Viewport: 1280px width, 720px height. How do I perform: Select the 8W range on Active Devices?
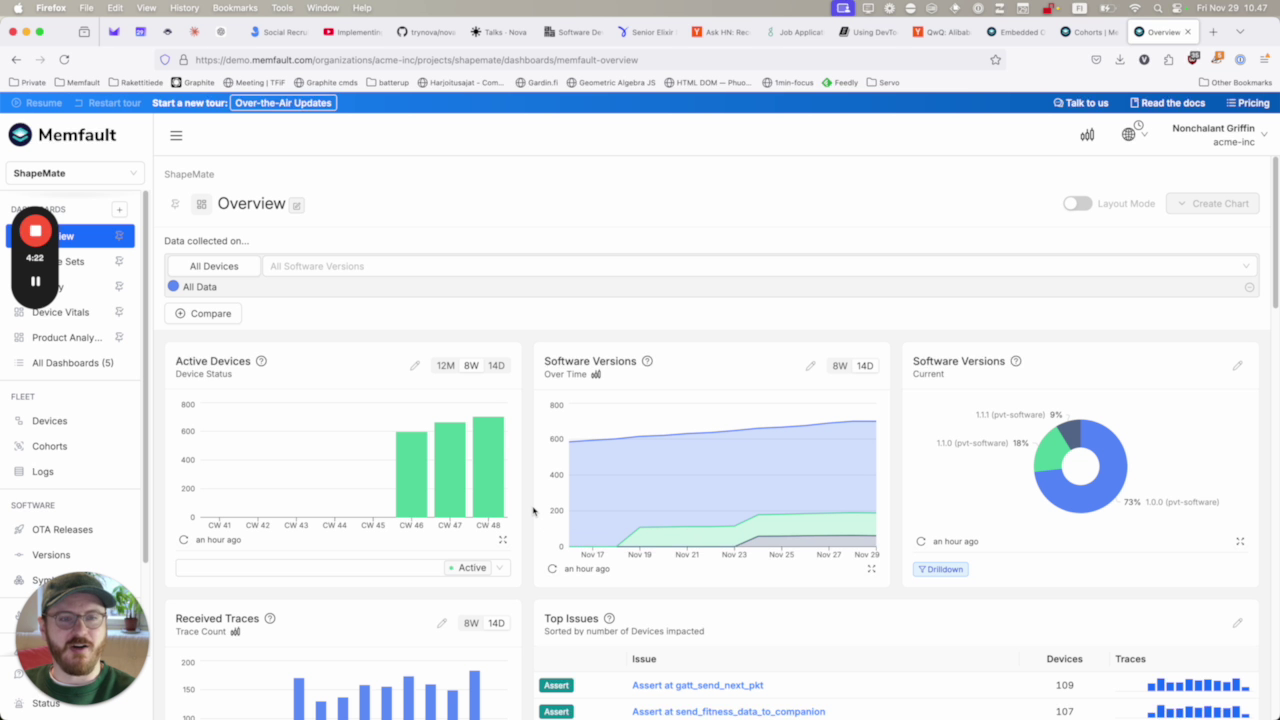tap(471, 366)
